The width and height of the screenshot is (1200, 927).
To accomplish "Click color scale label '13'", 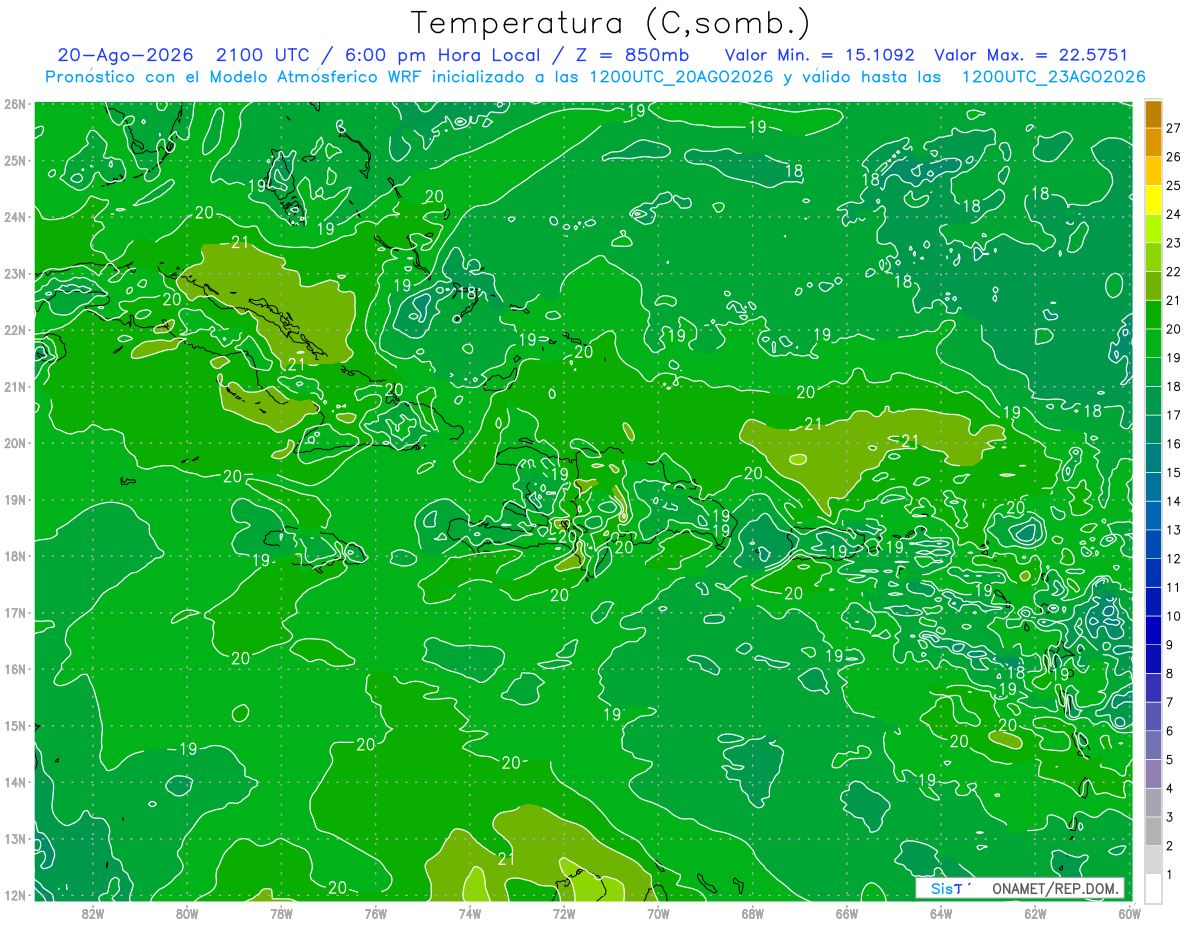I will point(1174,530).
